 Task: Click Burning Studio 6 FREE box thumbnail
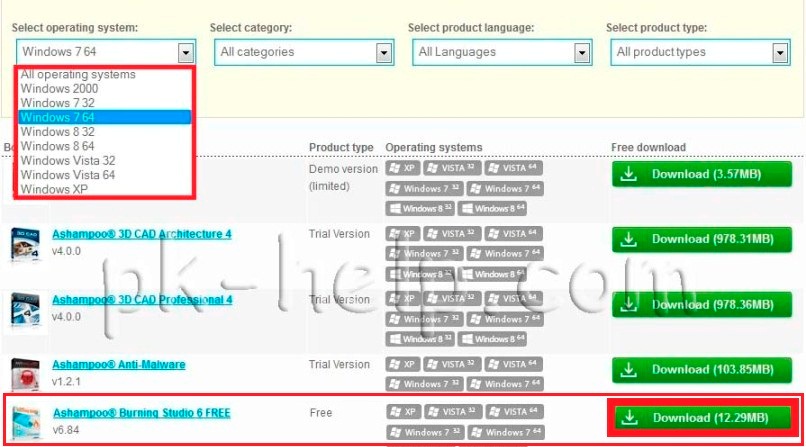pos(26,422)
